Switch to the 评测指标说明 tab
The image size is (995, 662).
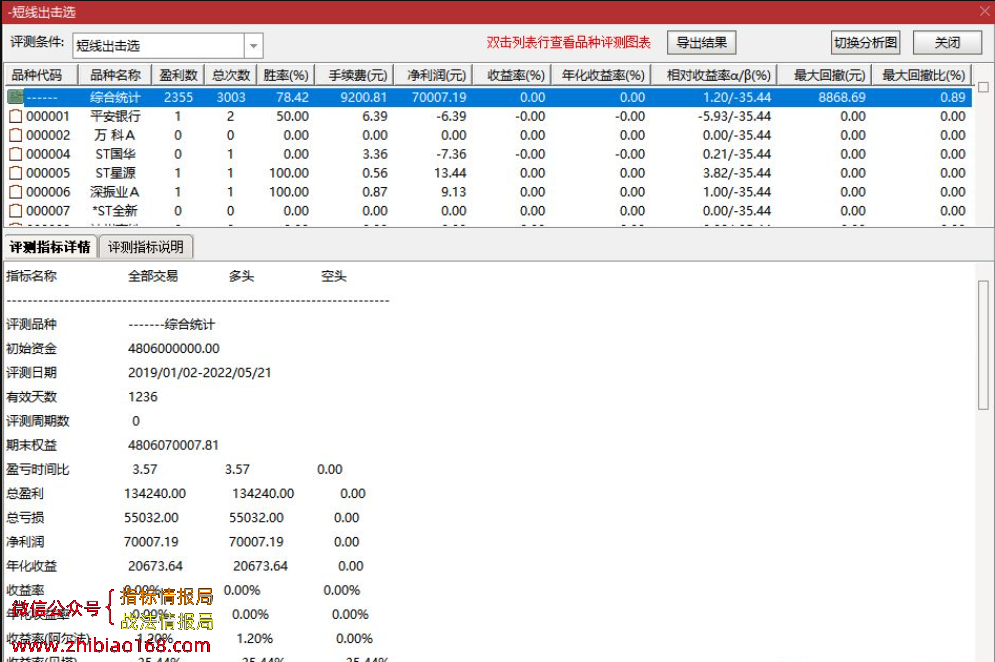146,247
